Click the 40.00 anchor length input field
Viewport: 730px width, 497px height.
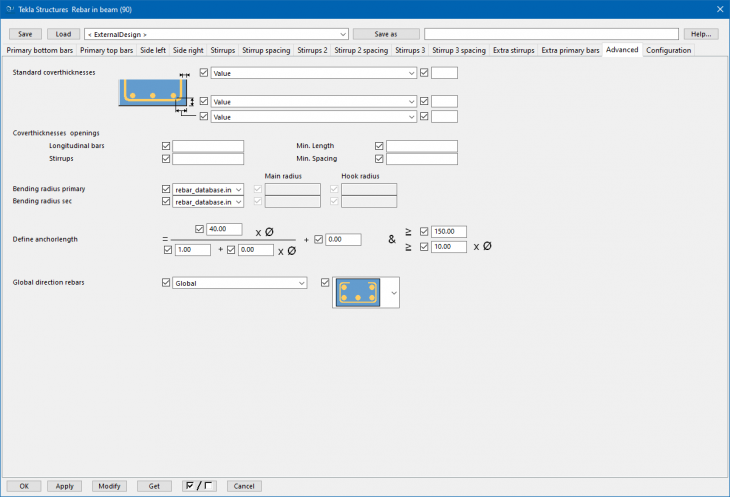(224, 229)
